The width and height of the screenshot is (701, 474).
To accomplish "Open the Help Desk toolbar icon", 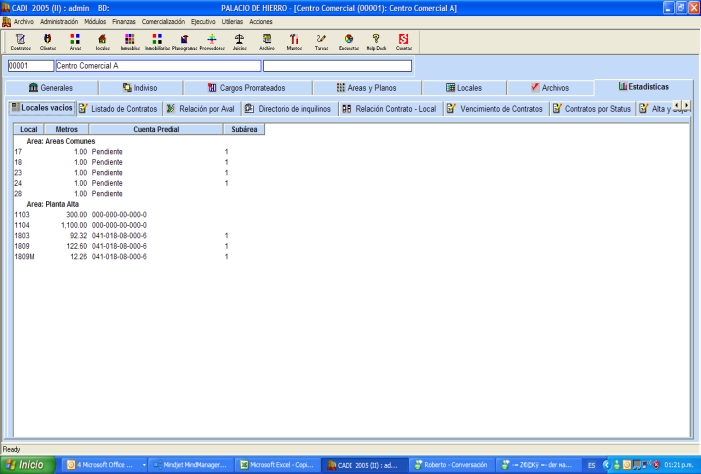I will pyautogui.click(x=376, y=40).
